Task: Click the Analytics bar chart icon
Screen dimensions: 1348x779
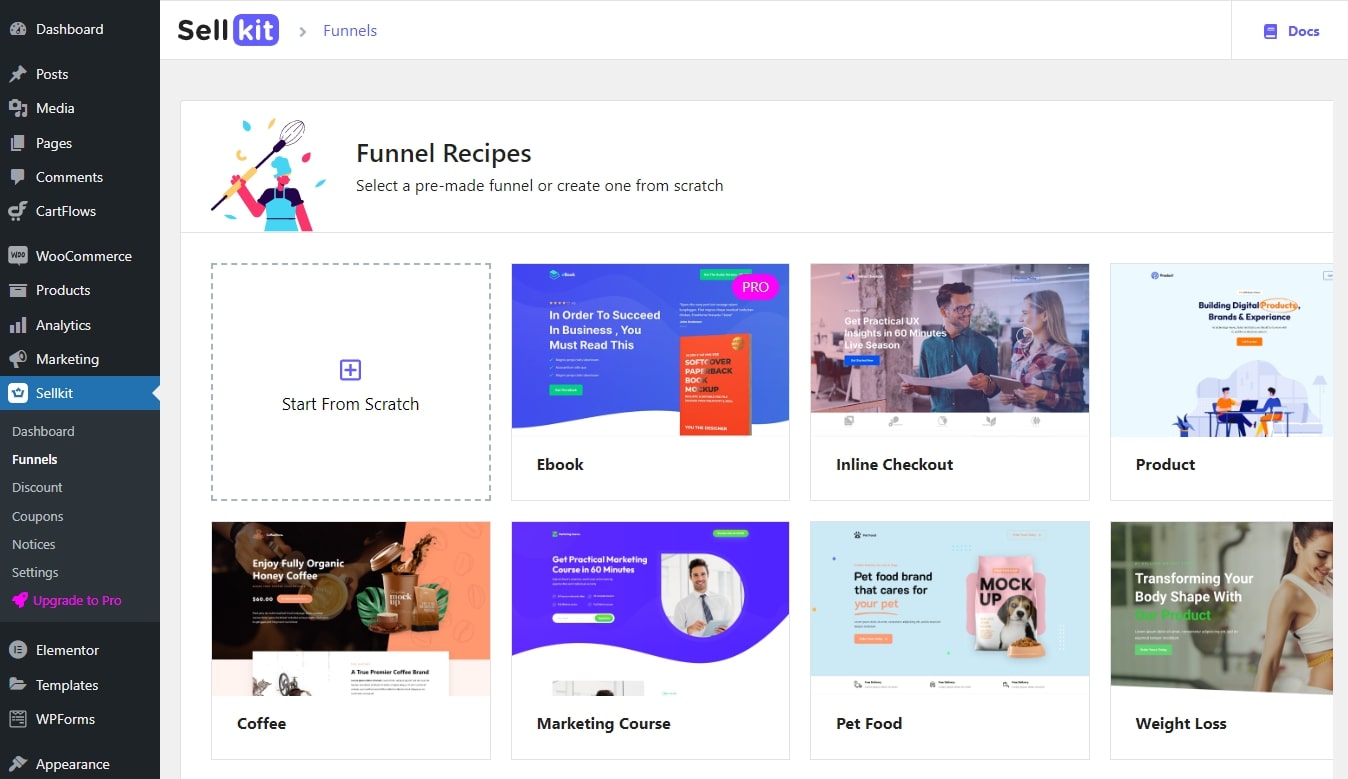Action: (x=18, y=325)
